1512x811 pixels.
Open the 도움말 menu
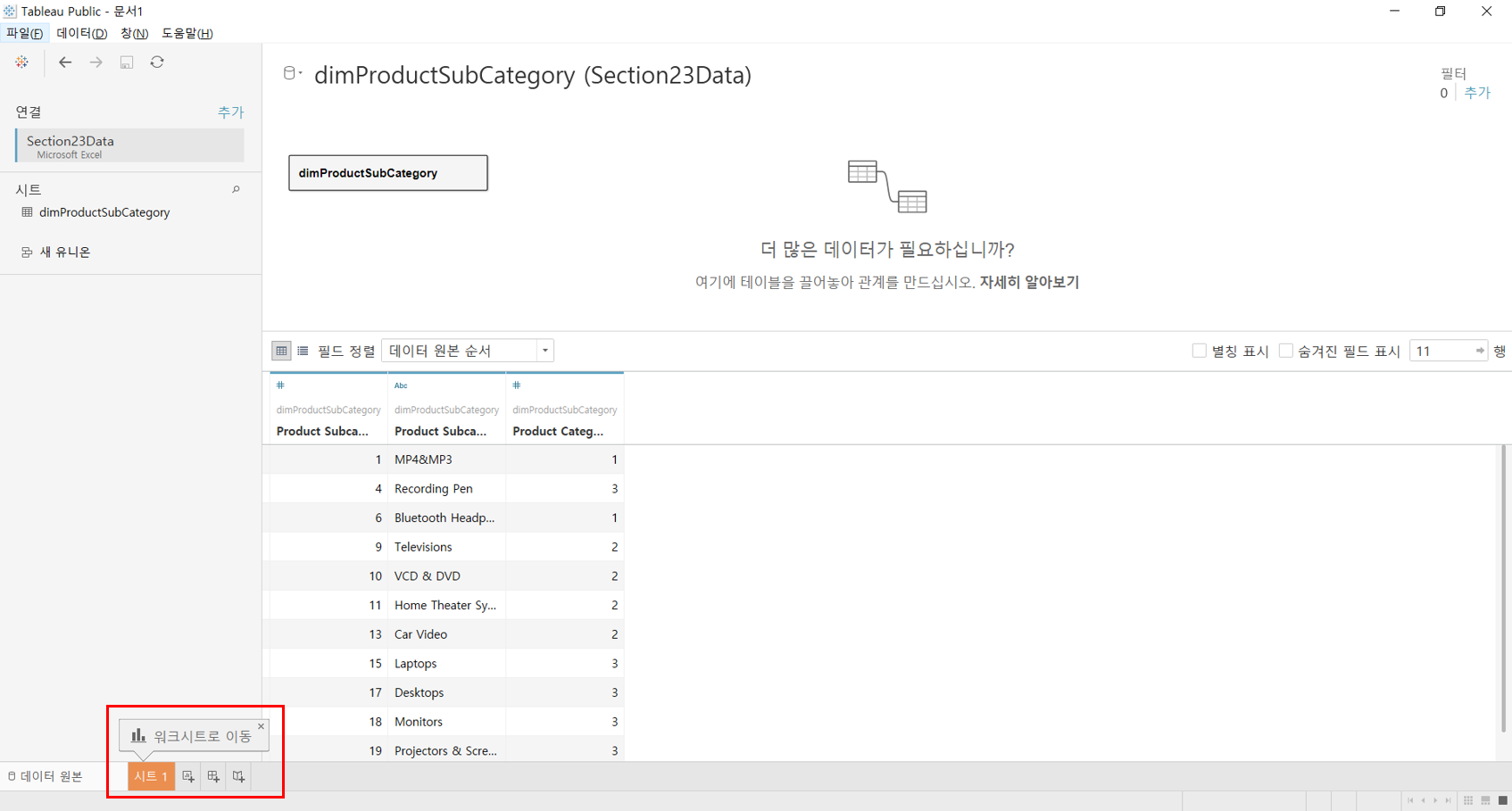point(187,33)
